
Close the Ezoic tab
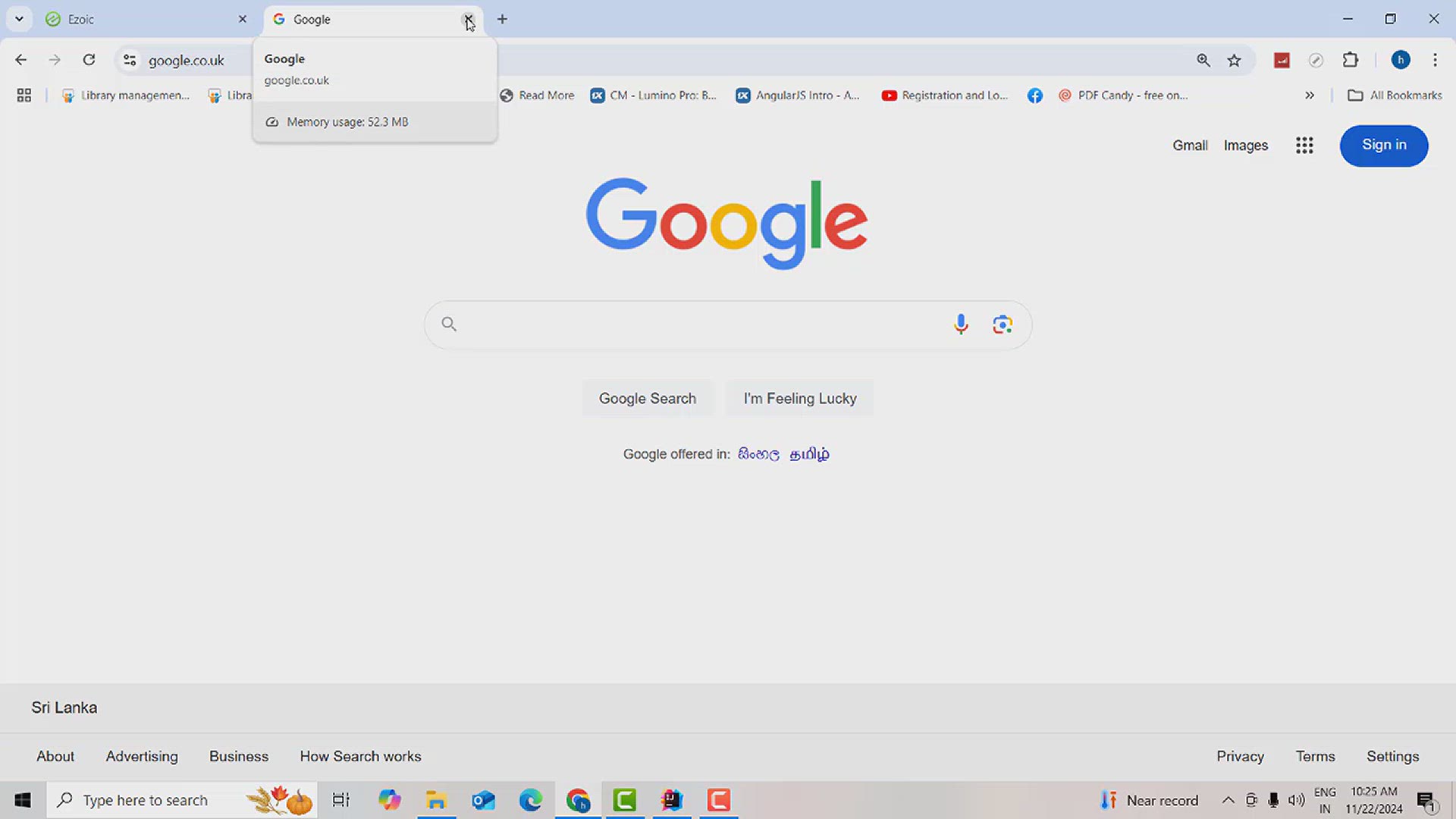pyautogui.click(x=243, y=19)
